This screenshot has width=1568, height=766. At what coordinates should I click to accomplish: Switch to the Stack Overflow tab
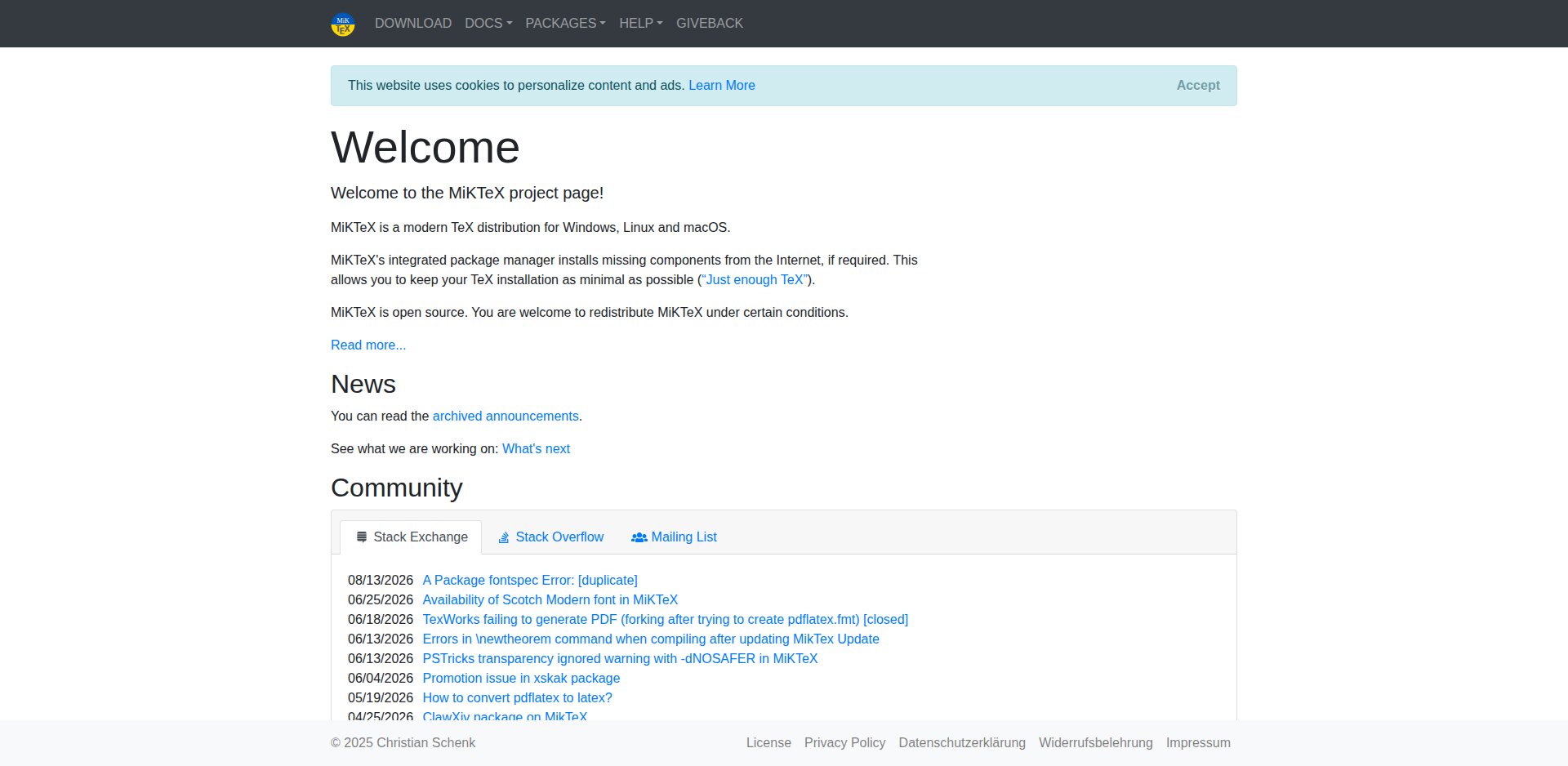(551, 537)
